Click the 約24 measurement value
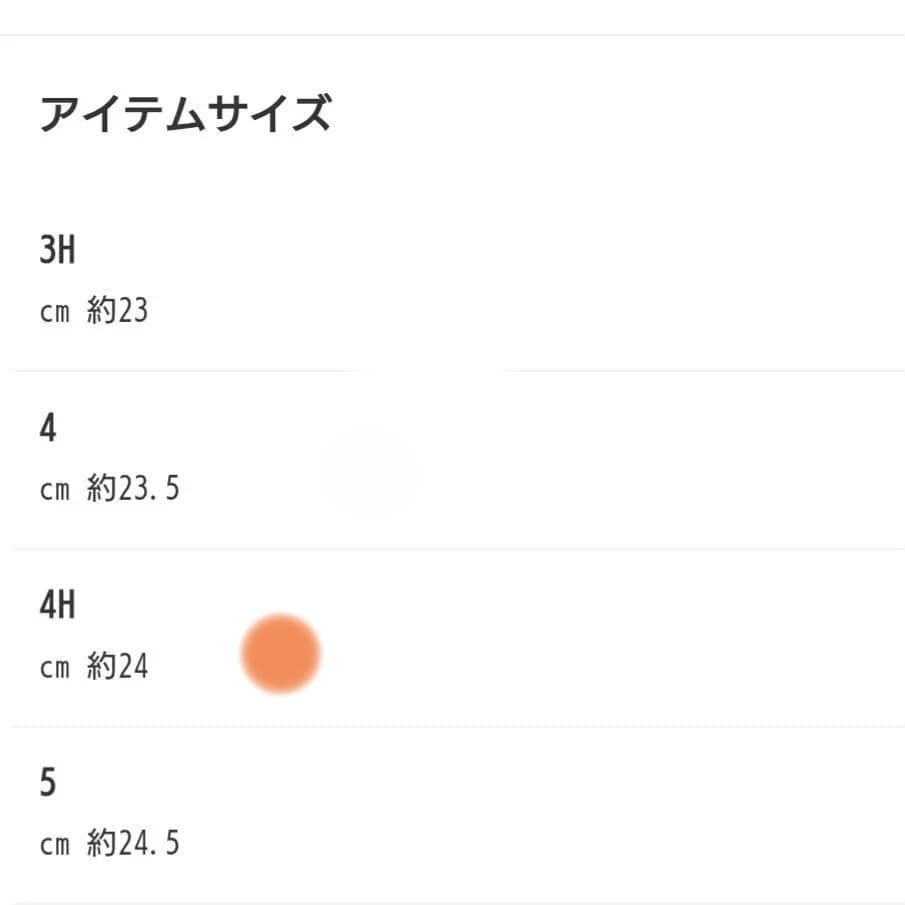905x905 pixels. pos(117,667)
